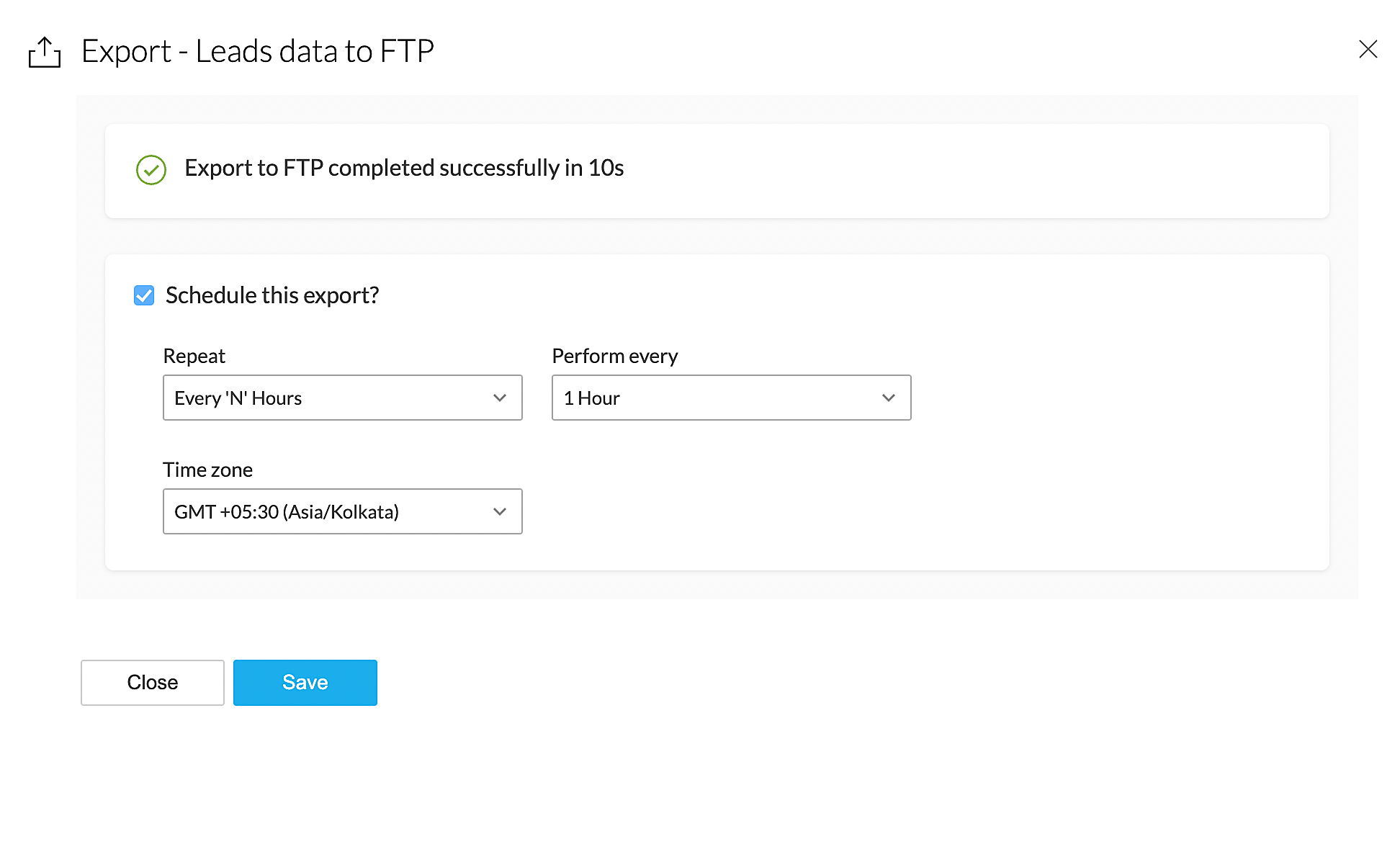Open the Perform every dropdown
This screenshot has height=847, width=1400.
coord(731,398)
